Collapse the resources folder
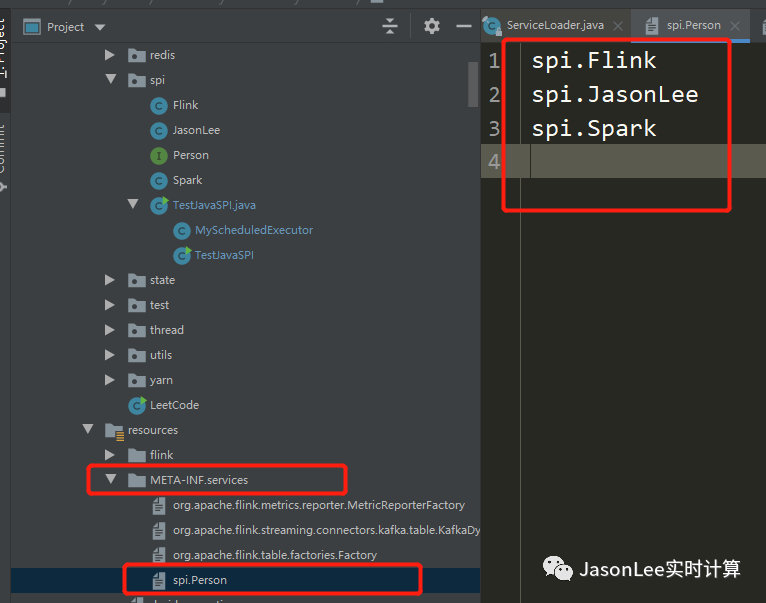This screenshot has width=766, height=603. pyautogui.click(x=88, y=429)
